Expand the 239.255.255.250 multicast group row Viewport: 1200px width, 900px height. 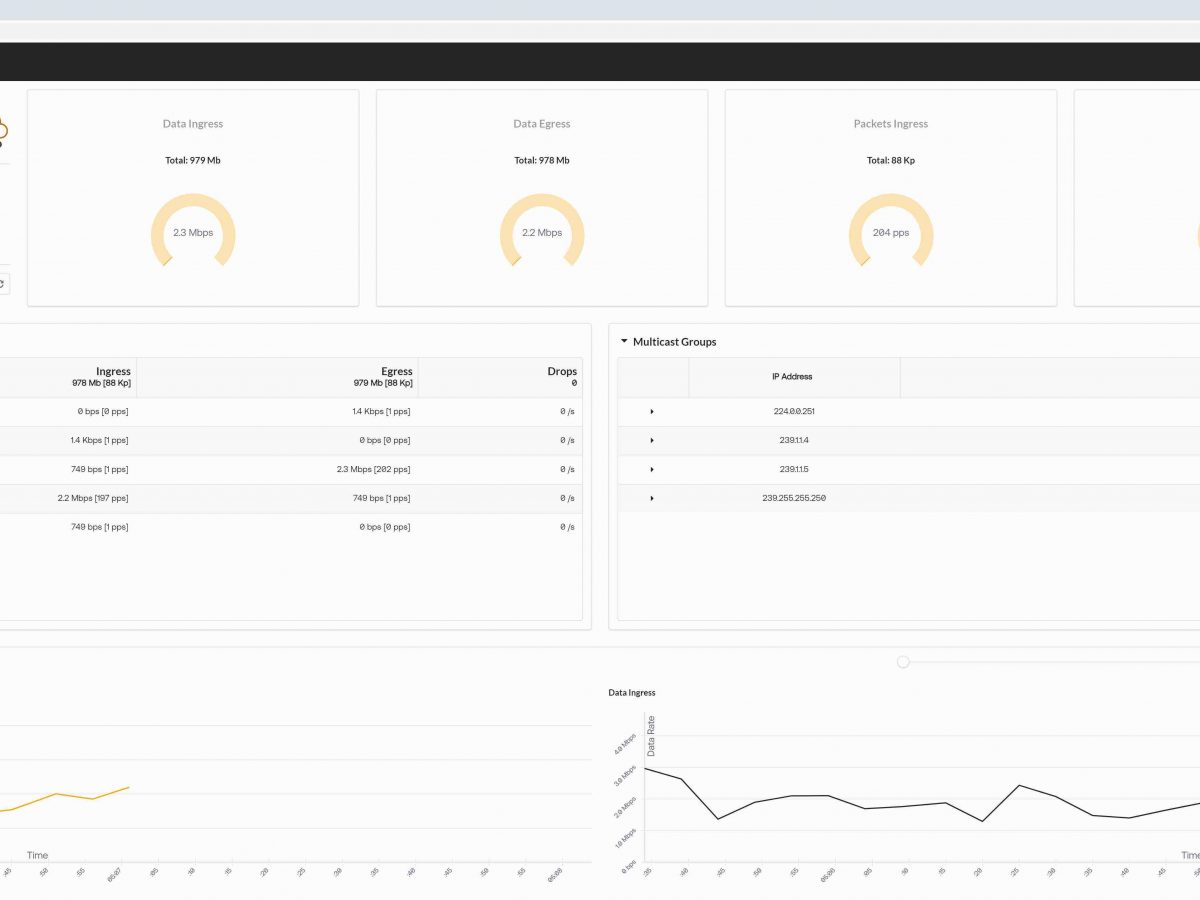click(652, 497)
